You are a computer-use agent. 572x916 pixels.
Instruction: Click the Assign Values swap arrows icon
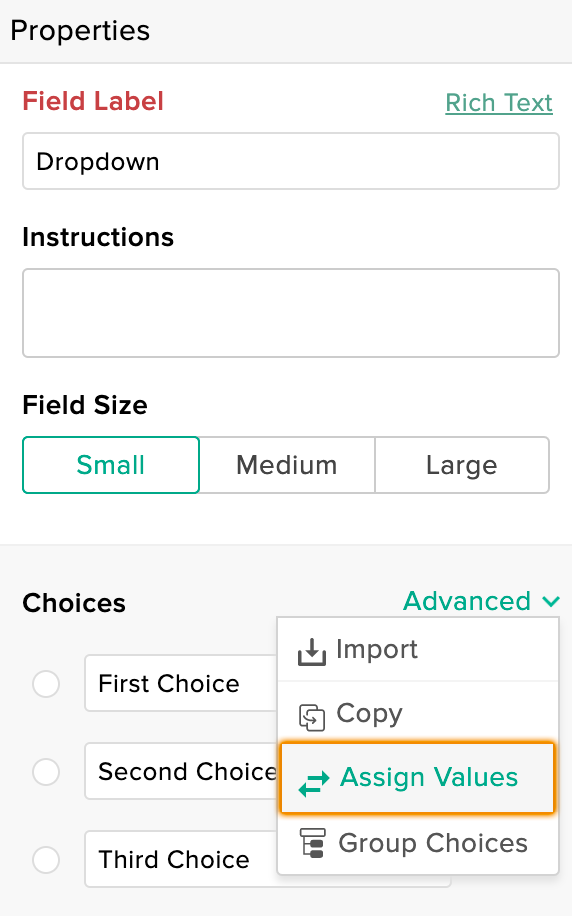(x=314, y=784)
